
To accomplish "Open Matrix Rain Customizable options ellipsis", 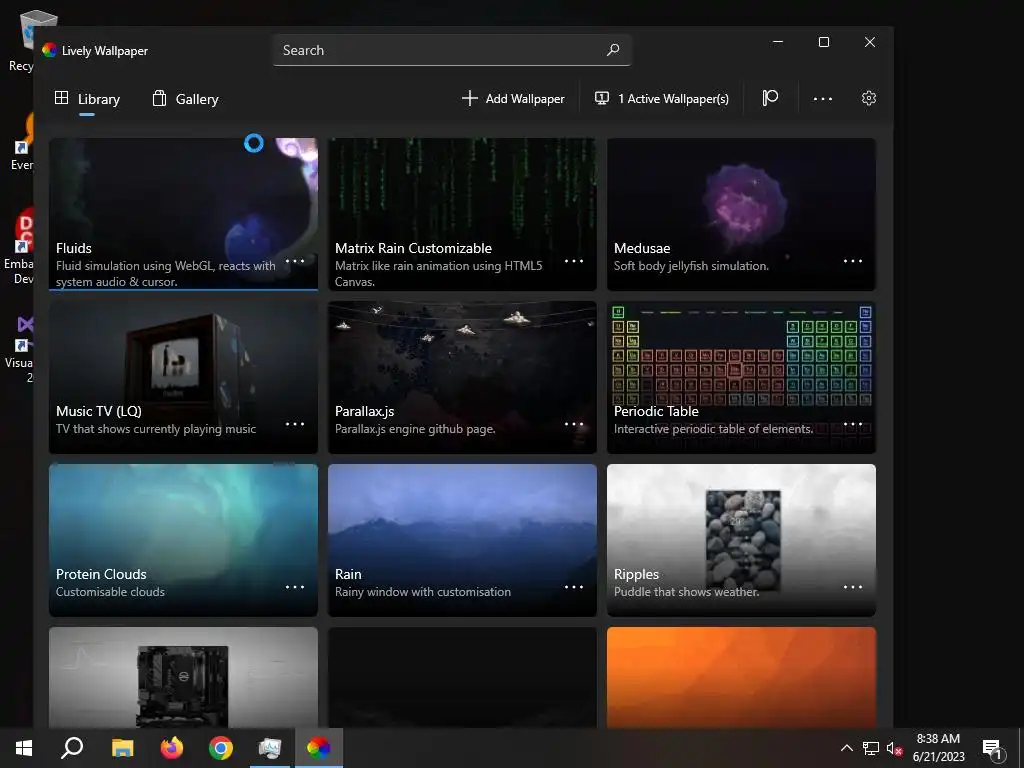I will click(574, 261).
